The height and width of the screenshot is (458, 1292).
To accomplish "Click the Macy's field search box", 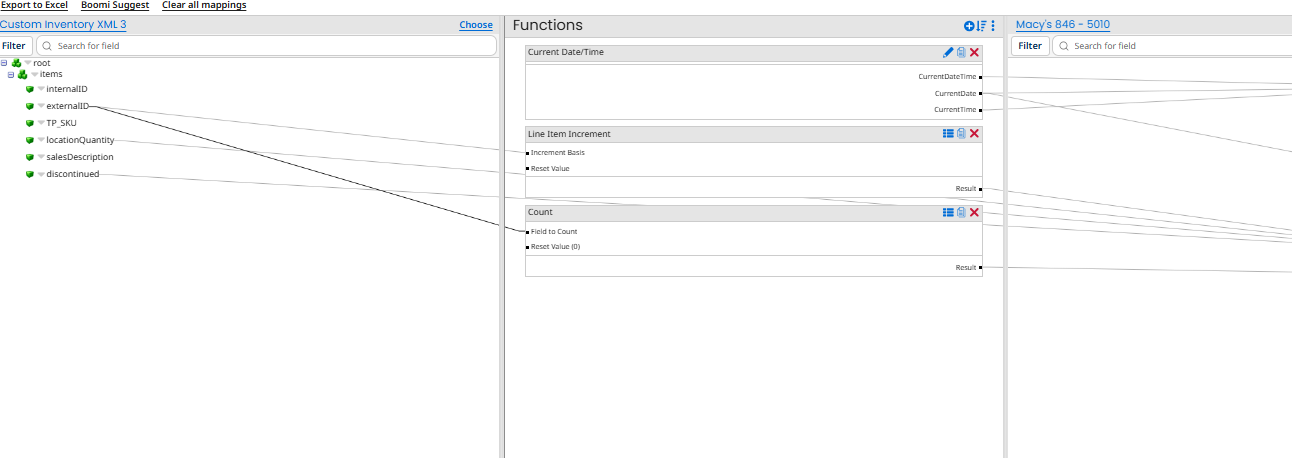I will coord(1170,46).
